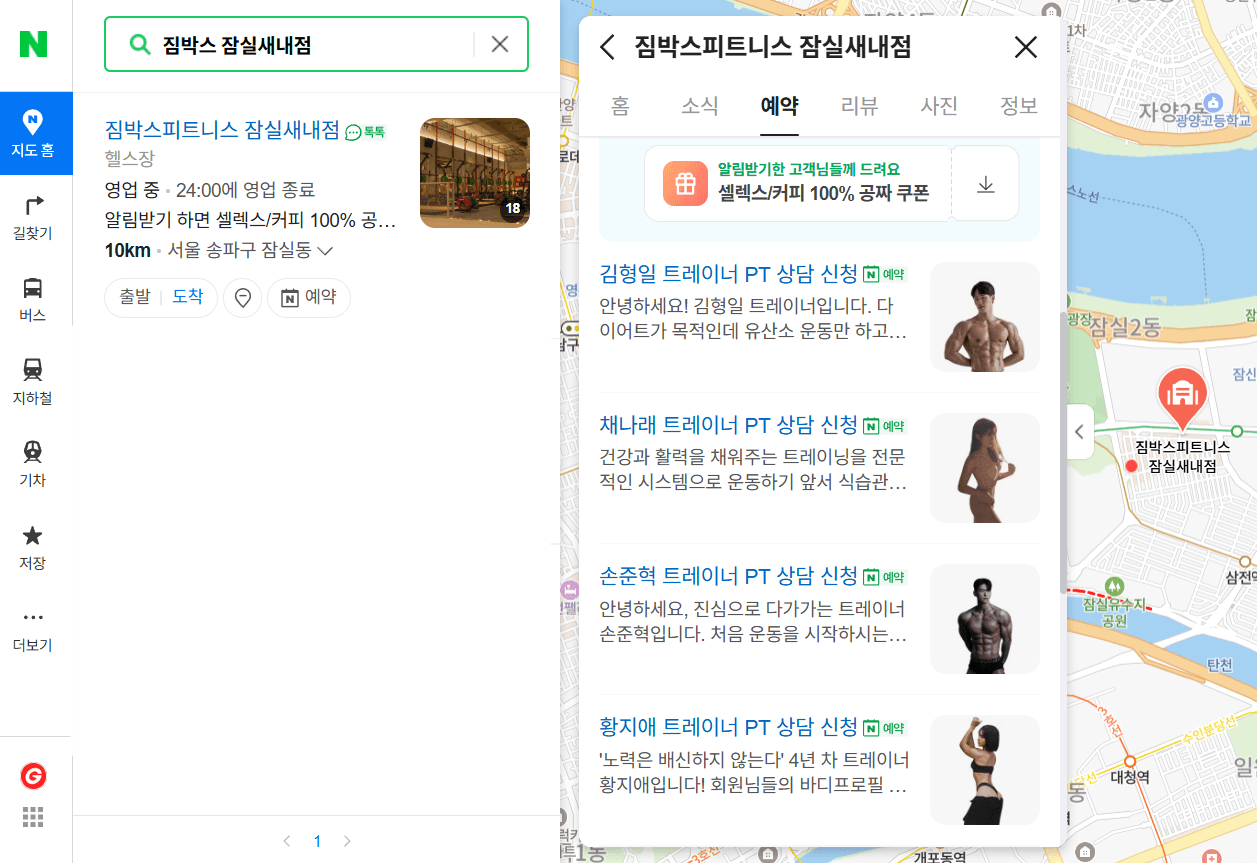This screenshot has height=863, width=1257.
Task: Click the orange gym map marker
Action: coord(1182,398)
